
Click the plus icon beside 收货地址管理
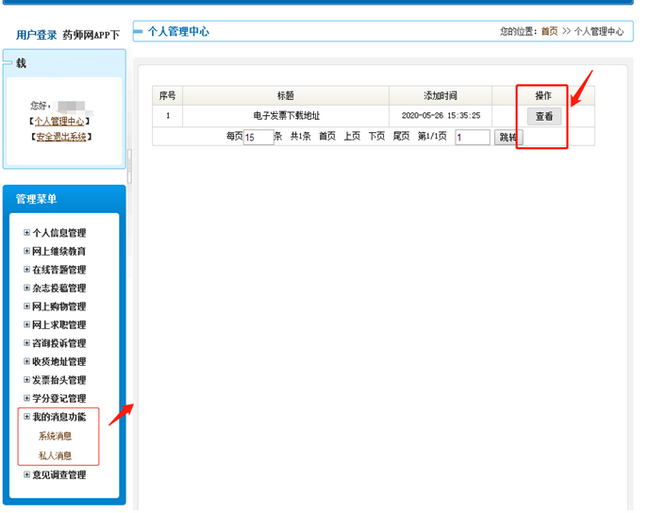click(27, 361)
